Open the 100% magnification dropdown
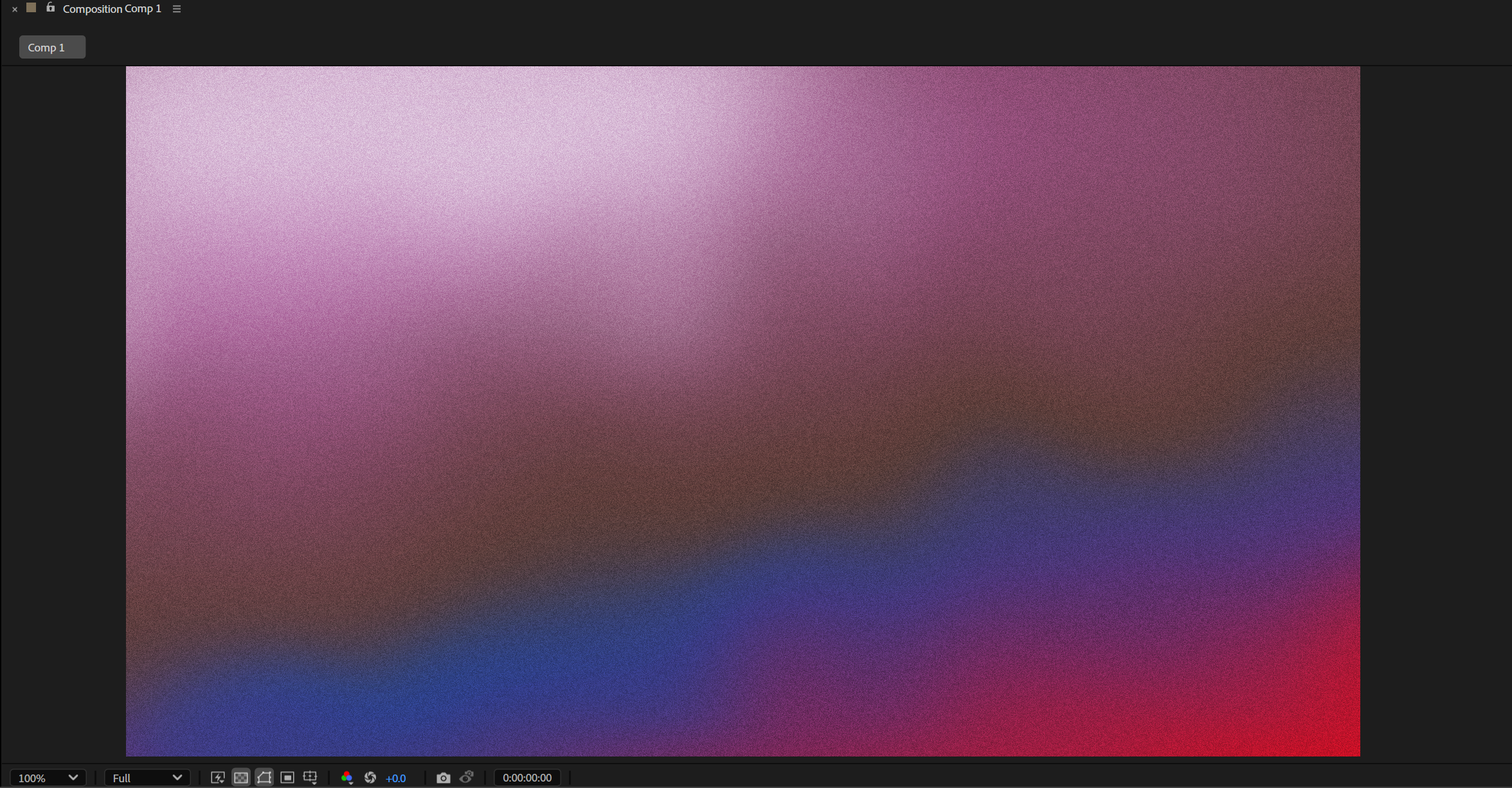1512x788 pixels. [48, 778]
